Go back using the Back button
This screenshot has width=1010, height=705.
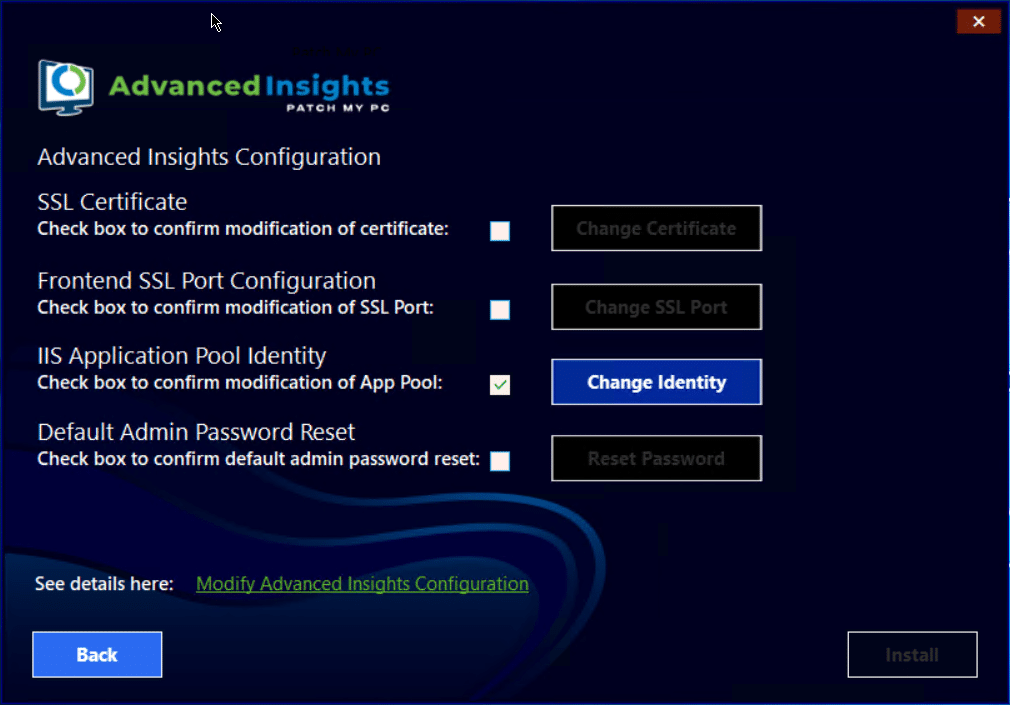coord(97,655)
